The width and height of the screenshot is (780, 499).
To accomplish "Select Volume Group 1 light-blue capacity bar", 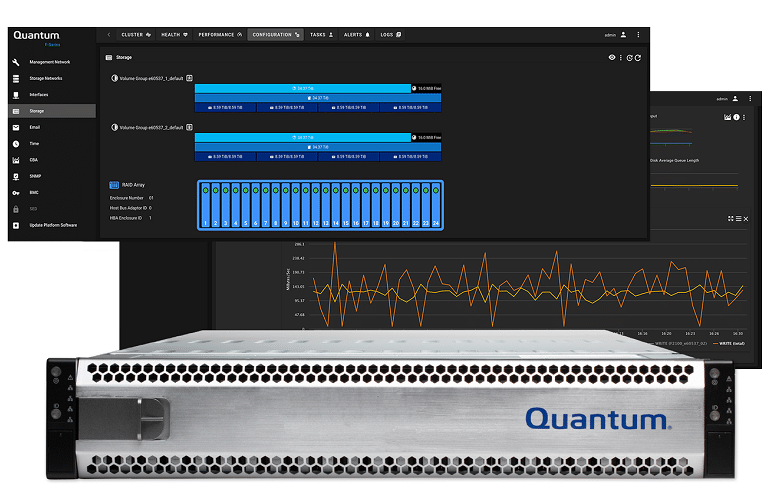I will point(302,89).
